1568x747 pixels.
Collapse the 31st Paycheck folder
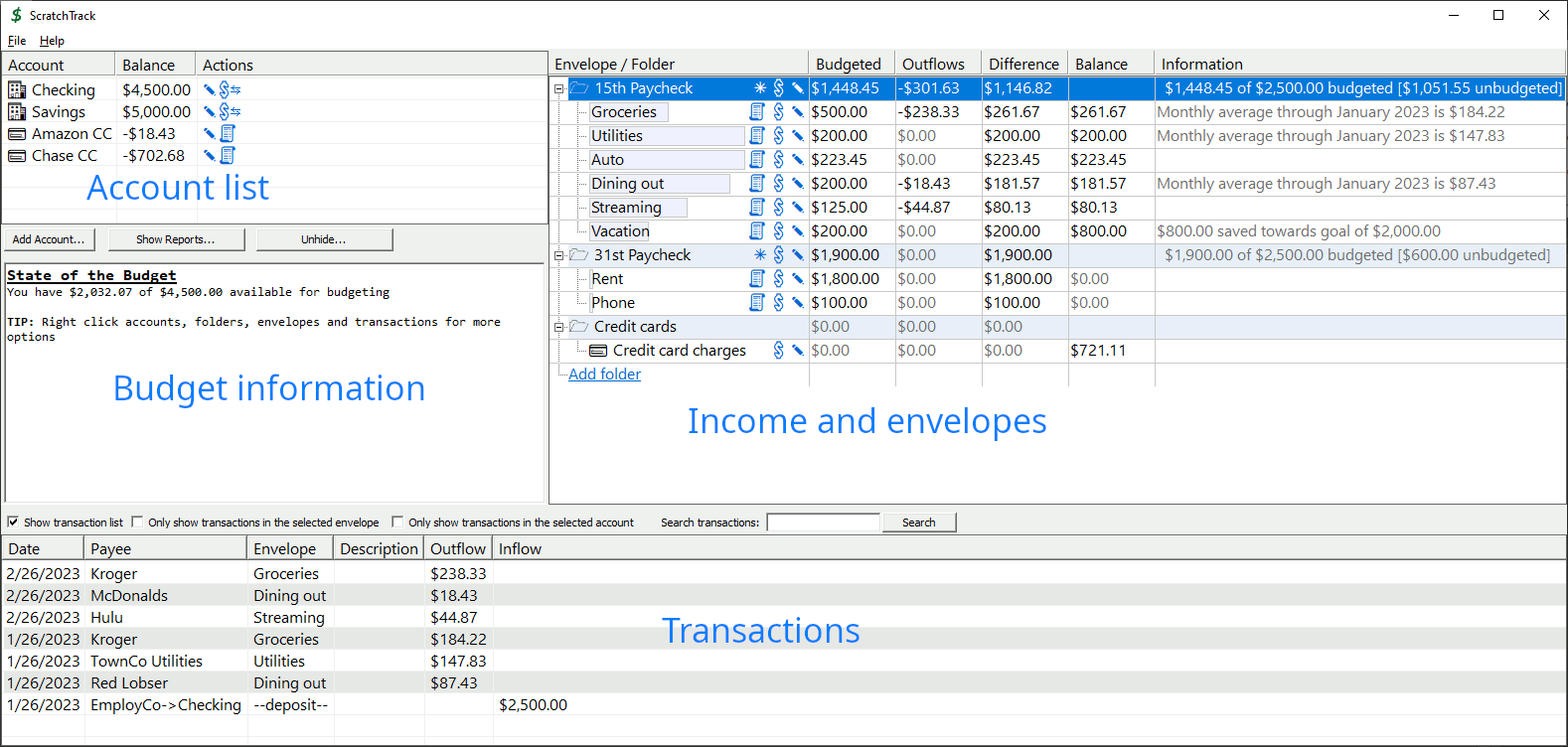coord(558,255)
